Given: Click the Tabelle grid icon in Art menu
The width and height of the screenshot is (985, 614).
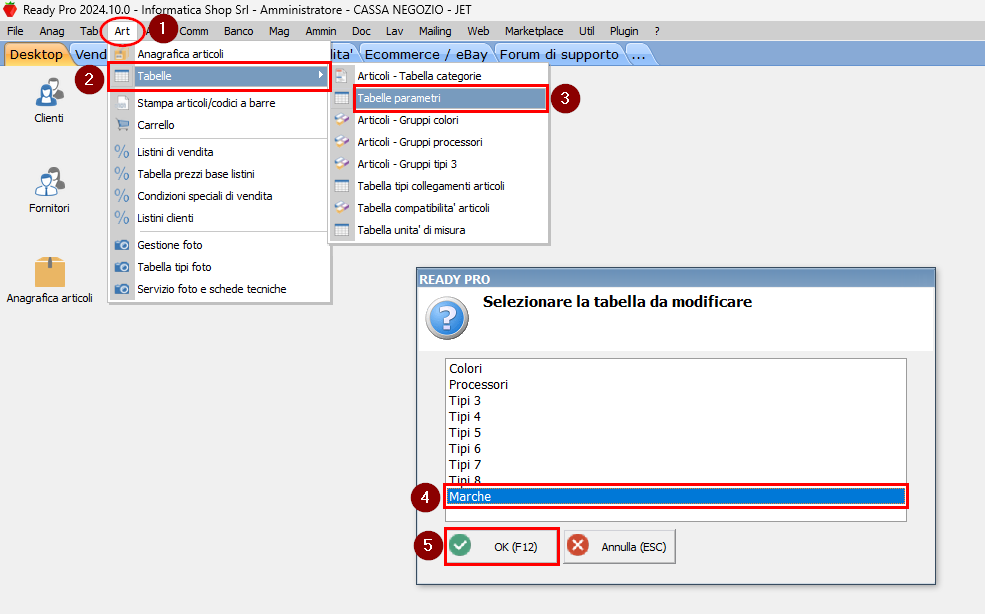Looking at the screenshot, I should [x=122, y=76].
